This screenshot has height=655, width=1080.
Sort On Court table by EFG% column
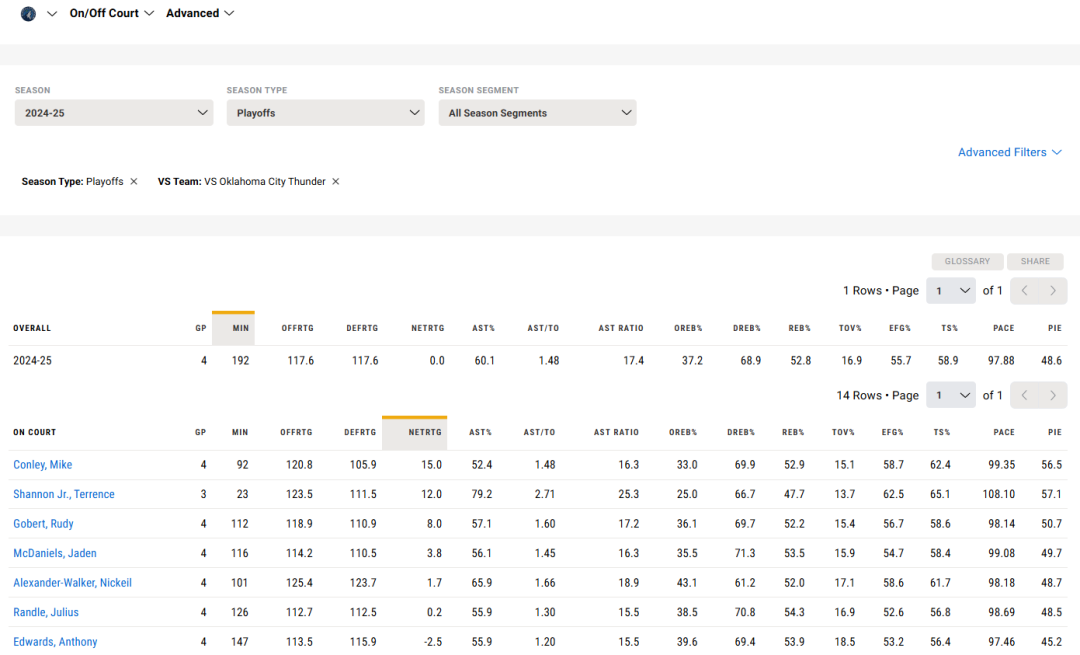click(x=893, y=433)
